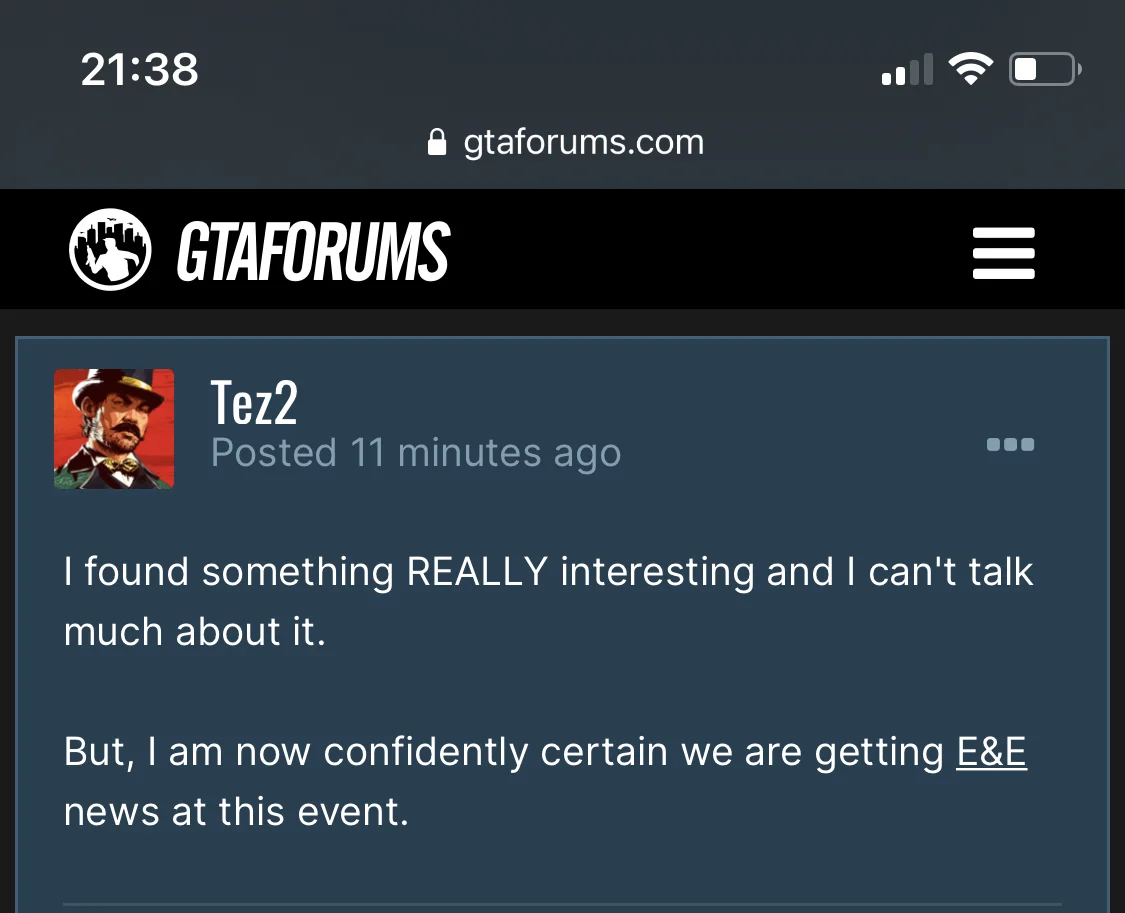
Task: Click 'news at this event.' text line
Action: click(x=237, y=811)
